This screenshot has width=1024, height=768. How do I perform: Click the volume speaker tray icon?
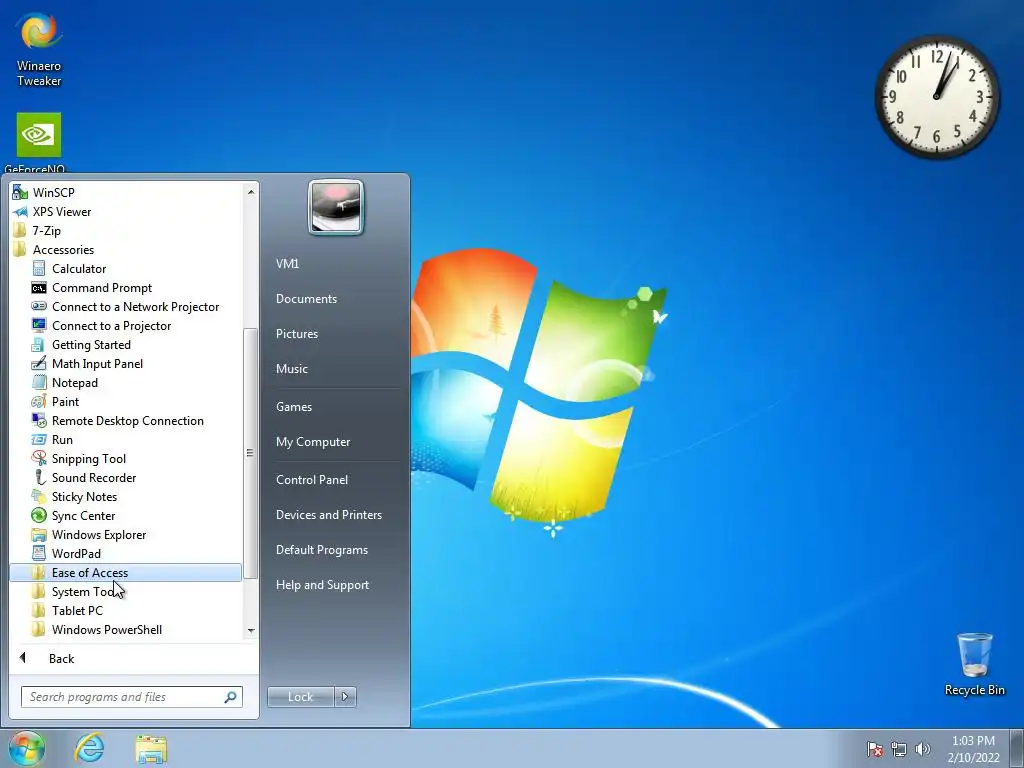(x=922, y=749)
